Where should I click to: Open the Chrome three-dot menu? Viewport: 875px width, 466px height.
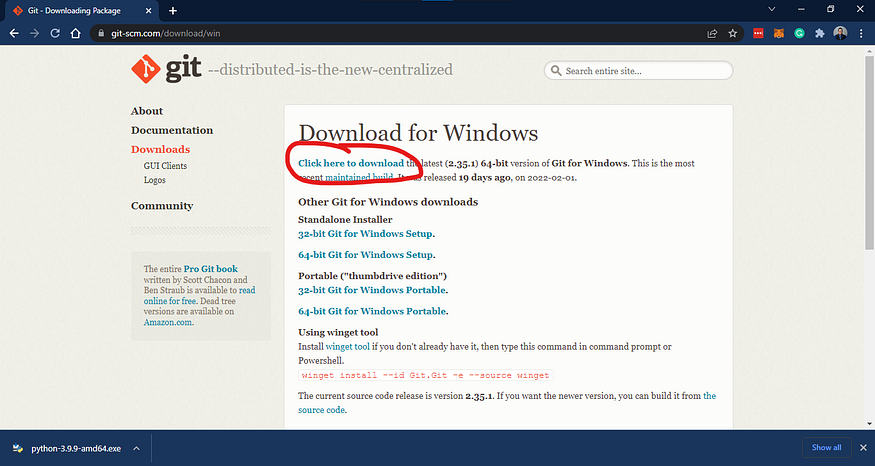[862, 33]
